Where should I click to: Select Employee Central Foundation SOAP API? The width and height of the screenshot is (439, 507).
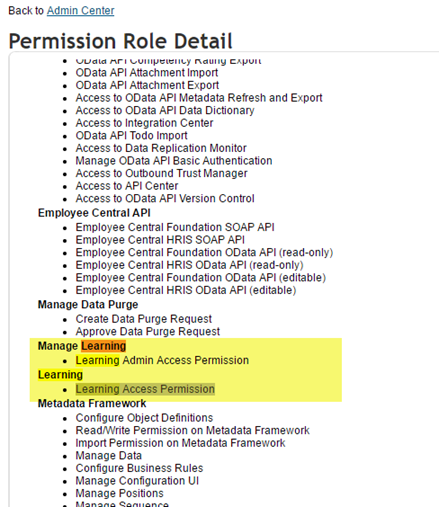(x=175, y=227)
